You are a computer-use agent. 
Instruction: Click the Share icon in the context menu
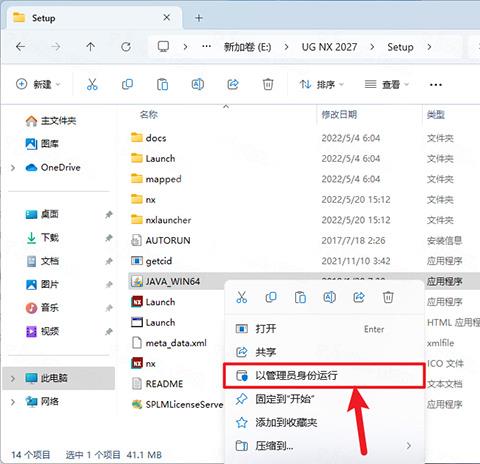point(359,297)
